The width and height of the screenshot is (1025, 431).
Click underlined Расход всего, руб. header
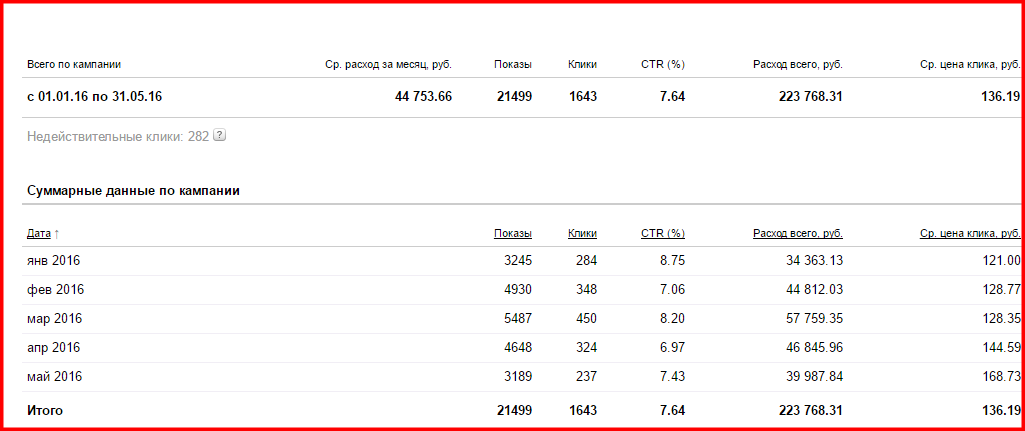tap(797, 234)
